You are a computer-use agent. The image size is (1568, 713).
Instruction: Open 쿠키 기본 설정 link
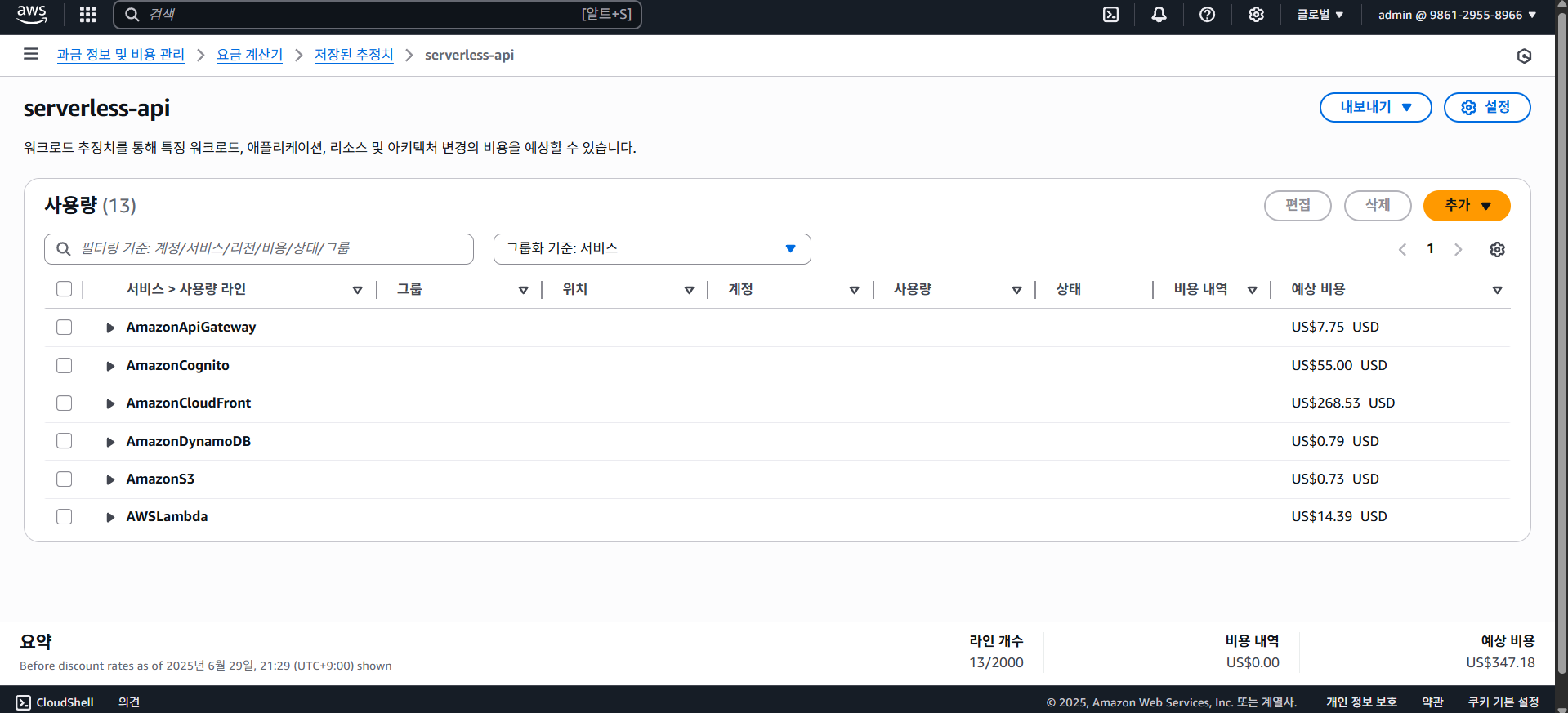[x=1503, y=702]
